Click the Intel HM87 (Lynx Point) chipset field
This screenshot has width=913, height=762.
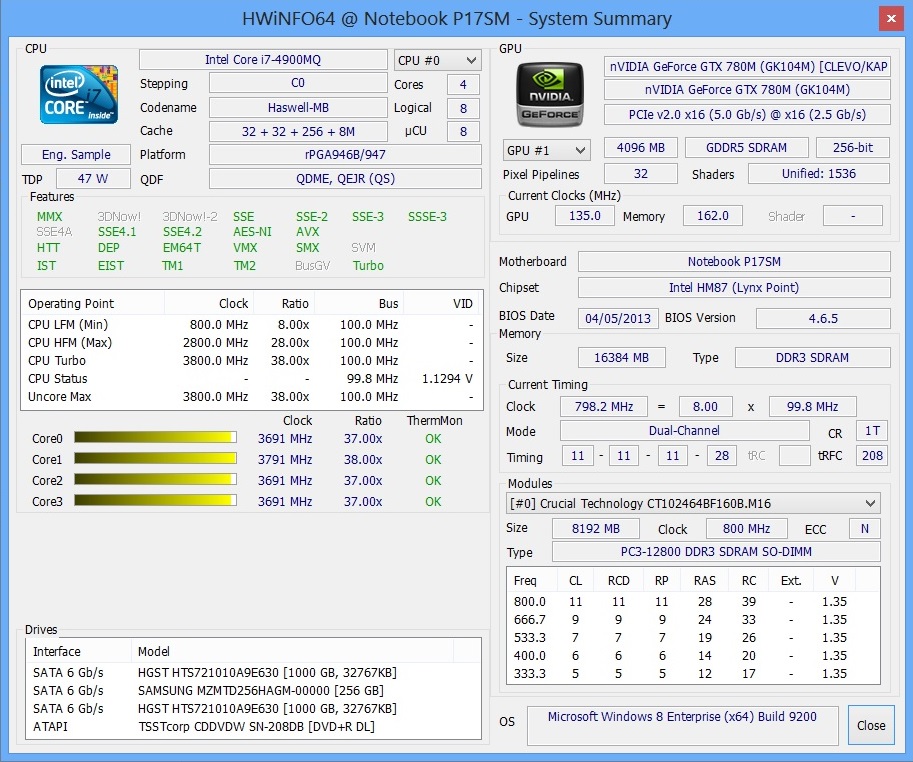click(734, 287)
